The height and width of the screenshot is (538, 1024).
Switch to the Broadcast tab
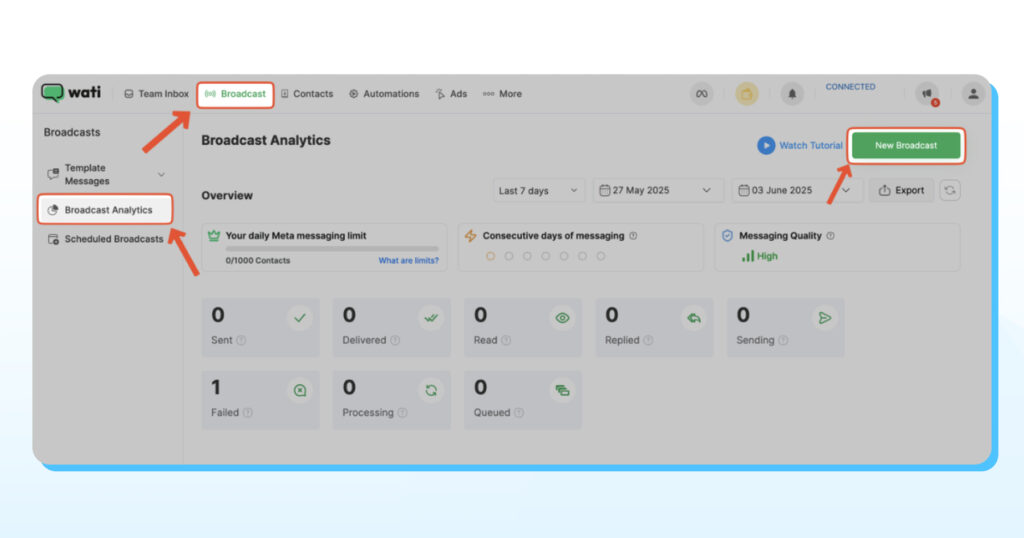(x=235, y=94)
